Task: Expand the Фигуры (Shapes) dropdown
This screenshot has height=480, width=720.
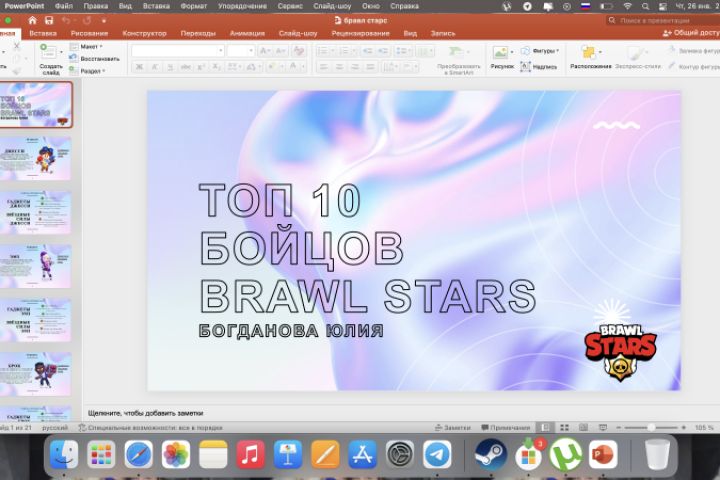Action: (x=541, y=51)
